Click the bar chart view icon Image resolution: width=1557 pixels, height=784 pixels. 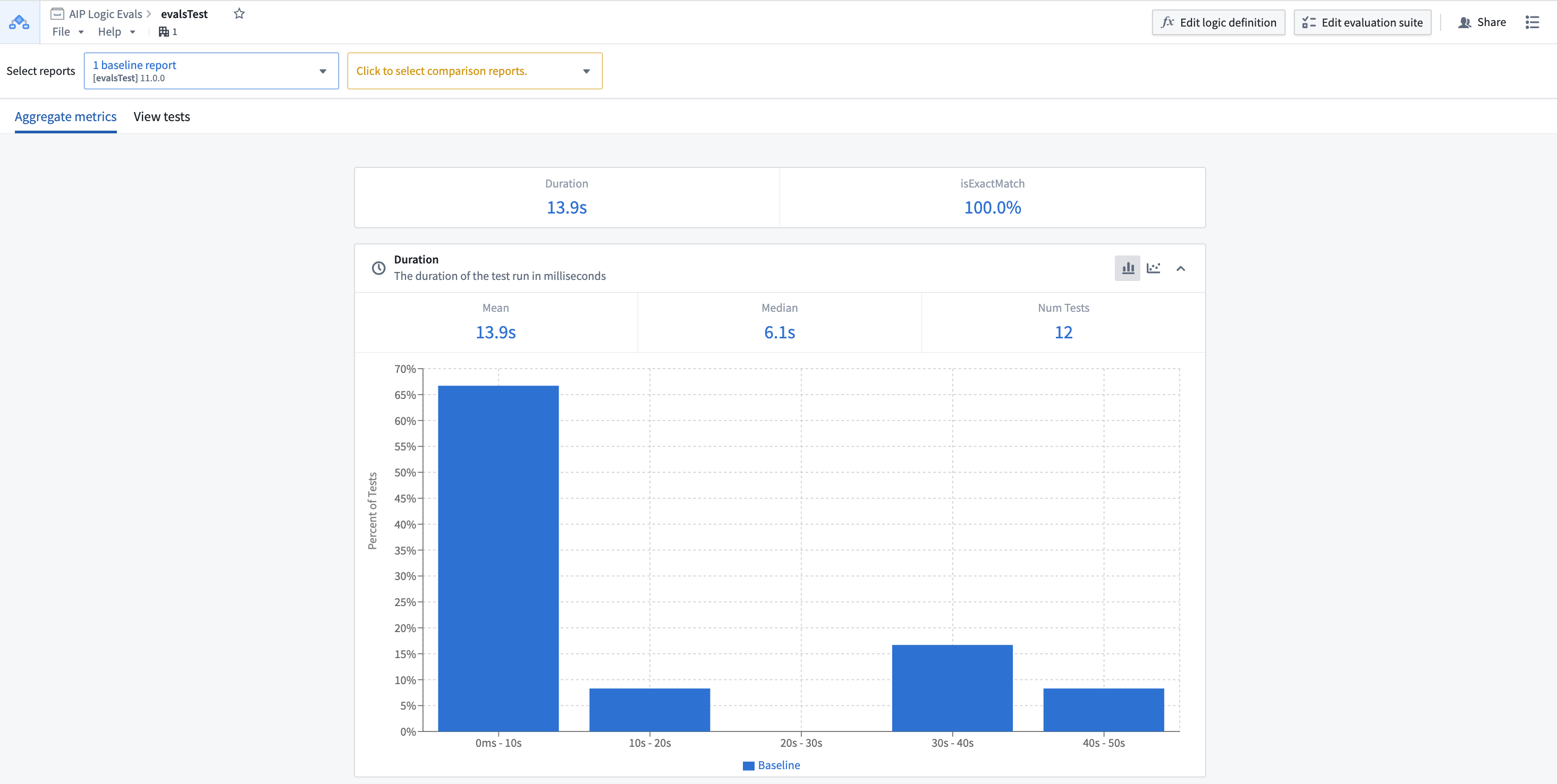pyautogui.click(x=1127, y=268)
